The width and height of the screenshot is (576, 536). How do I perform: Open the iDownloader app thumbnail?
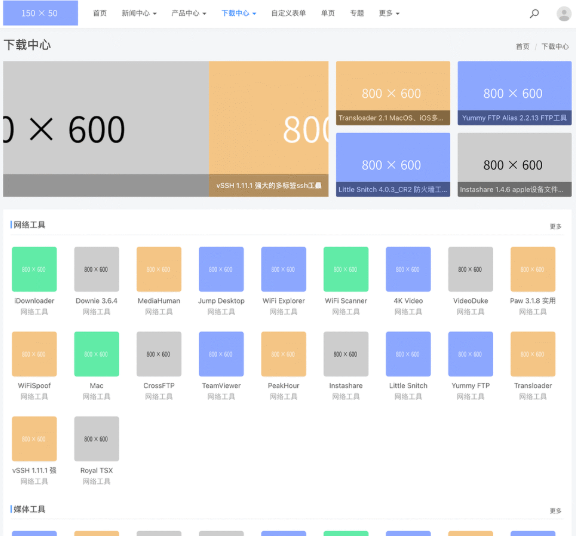34,269
